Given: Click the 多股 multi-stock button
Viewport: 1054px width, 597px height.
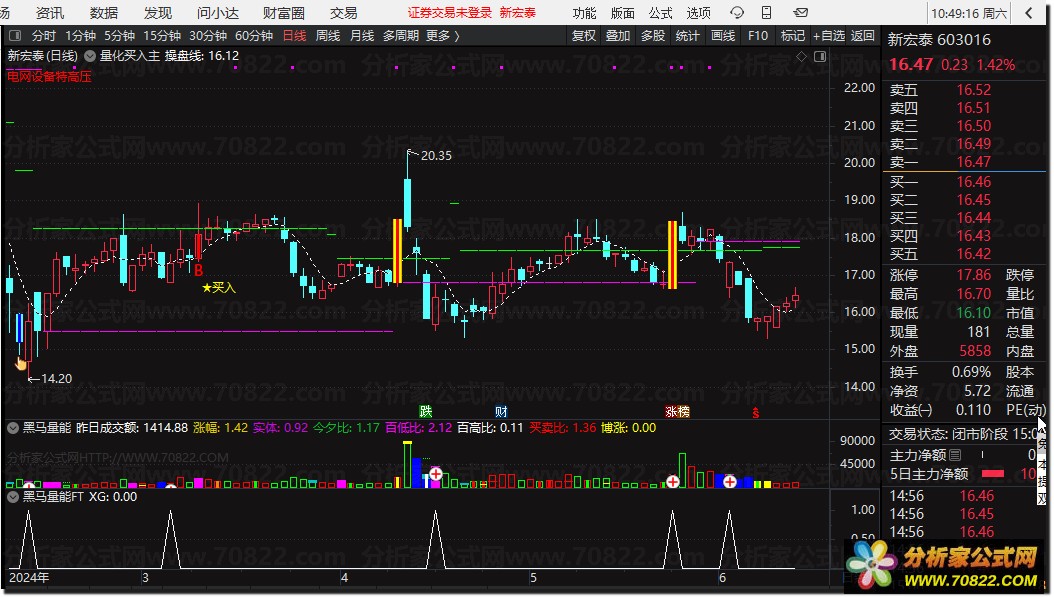Looking at the screenshot, I should (x=653, y=36).
